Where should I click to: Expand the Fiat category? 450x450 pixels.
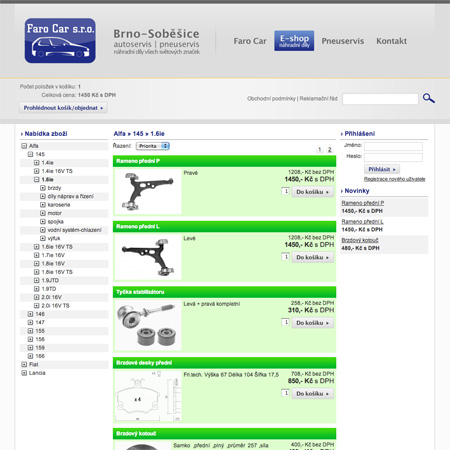[24, 364]
